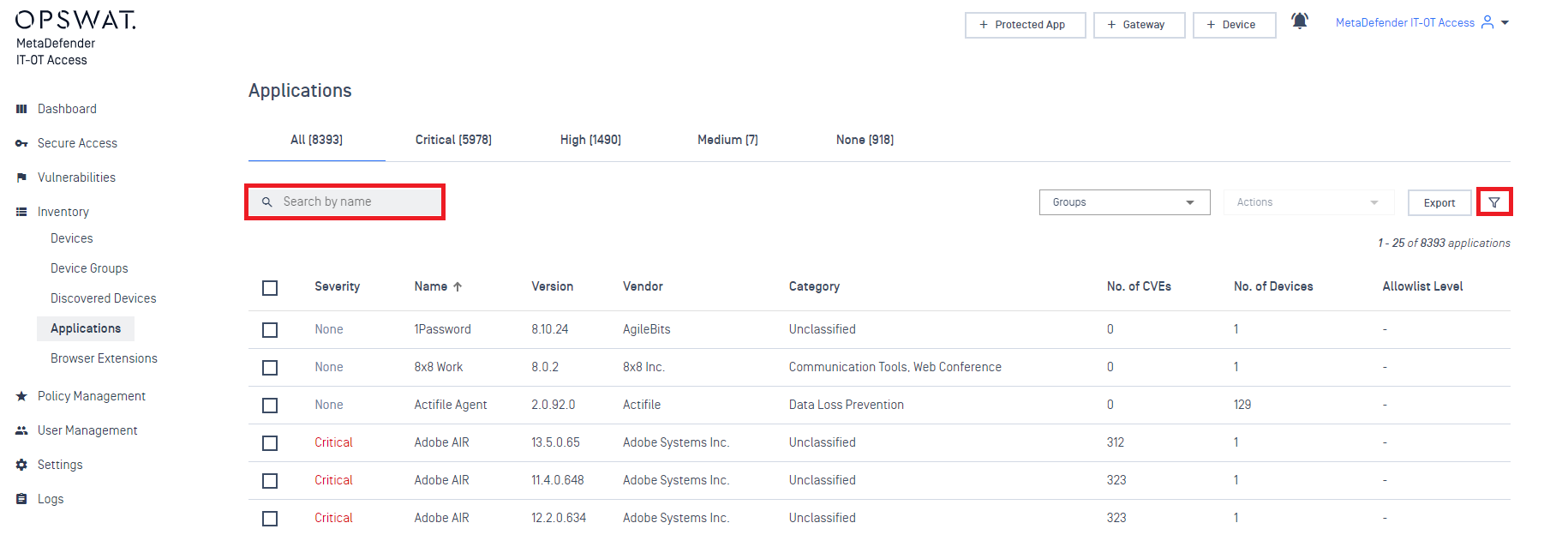Check the Adobe AIR 12.2.0.634 checkbox
This screenshot has width=1568, height=535.
pos(270,519)
